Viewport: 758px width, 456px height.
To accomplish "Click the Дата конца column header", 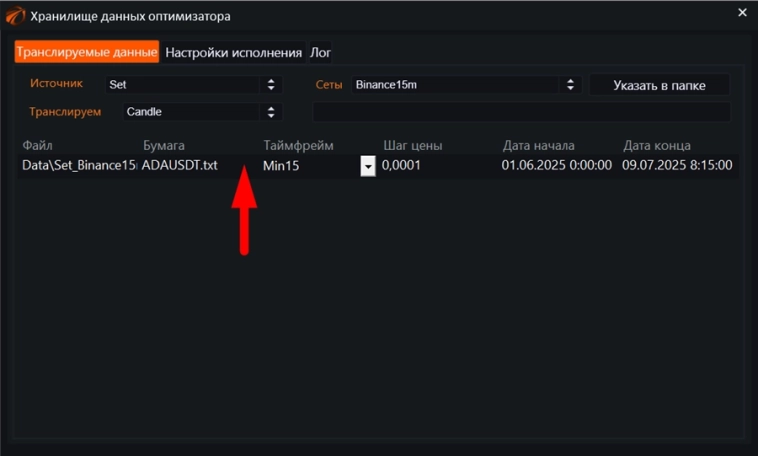I will point(656,146).
